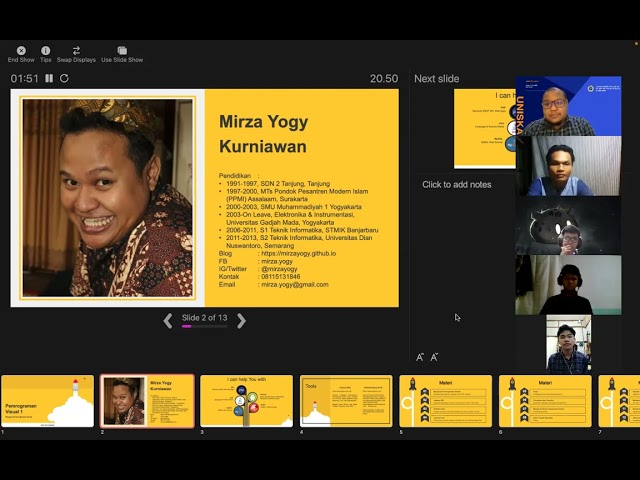
Task: Increase notes font size
Action: click(x=420, y=357)
